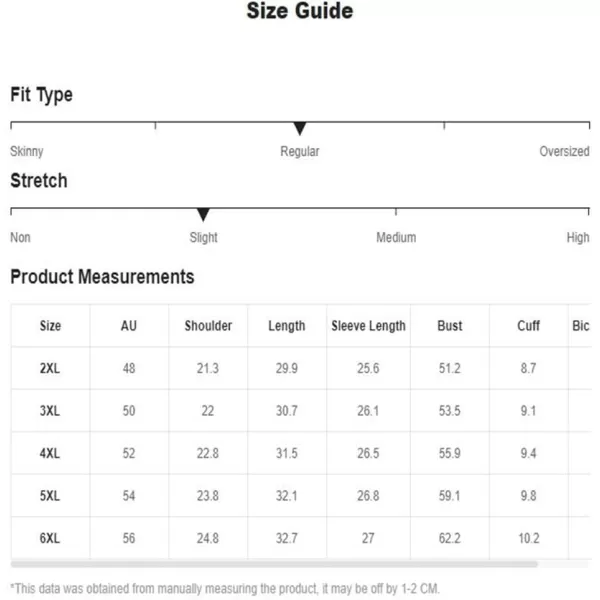Select the 2XL size row
This screenshot has height=600, width=600.
(x=301, y=368)
